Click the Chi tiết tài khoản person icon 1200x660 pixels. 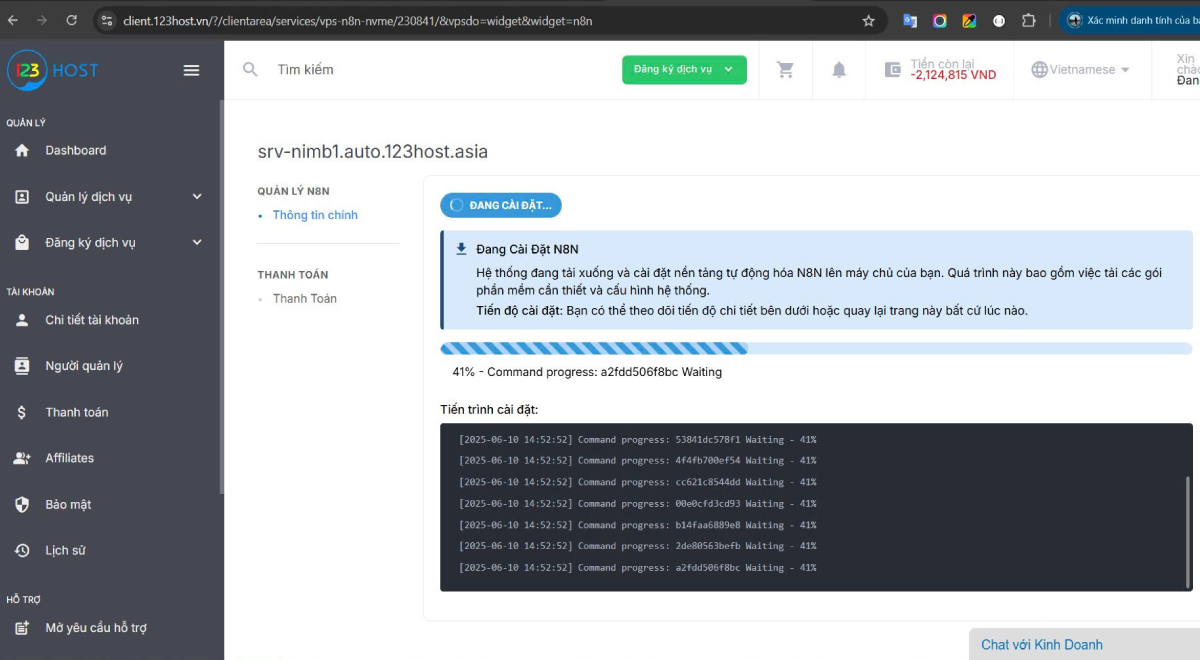(22, 320)
